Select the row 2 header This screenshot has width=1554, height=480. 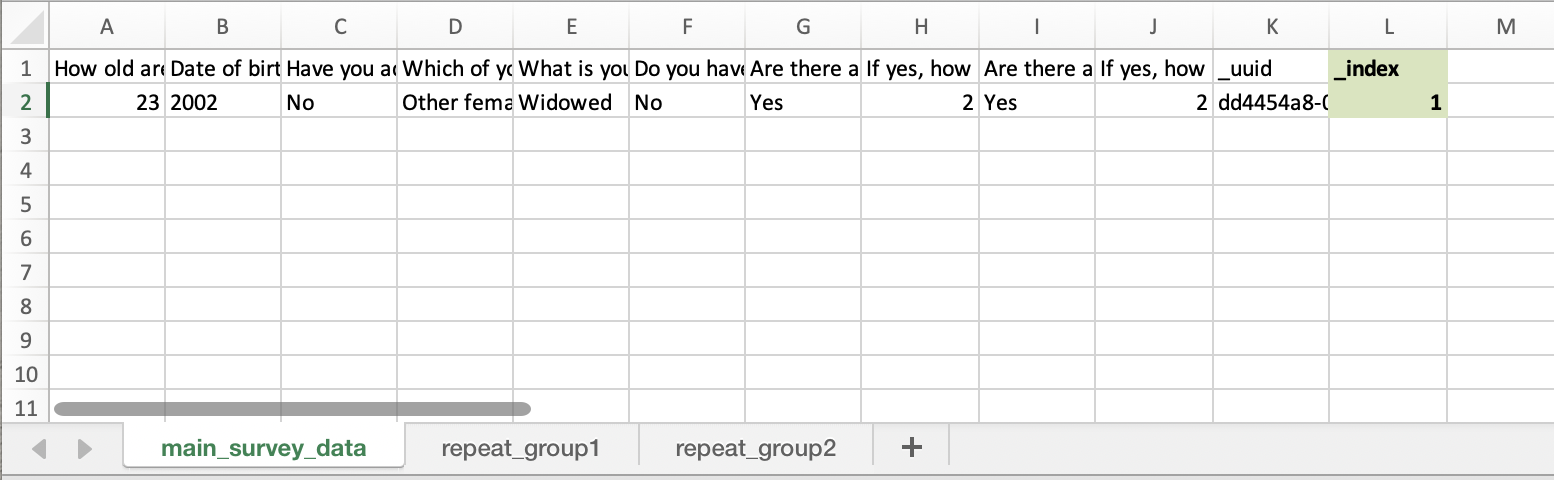click(26, 102)
